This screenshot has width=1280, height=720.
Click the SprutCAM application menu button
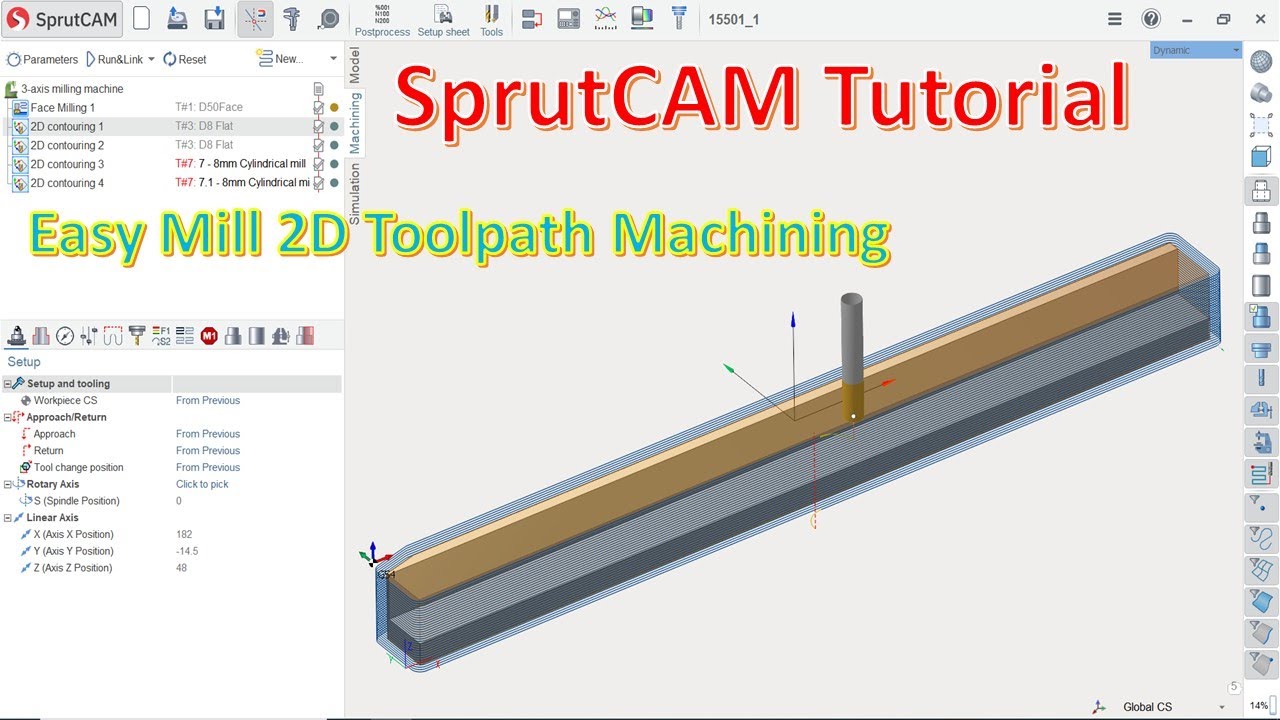click(x=62, y=19)
